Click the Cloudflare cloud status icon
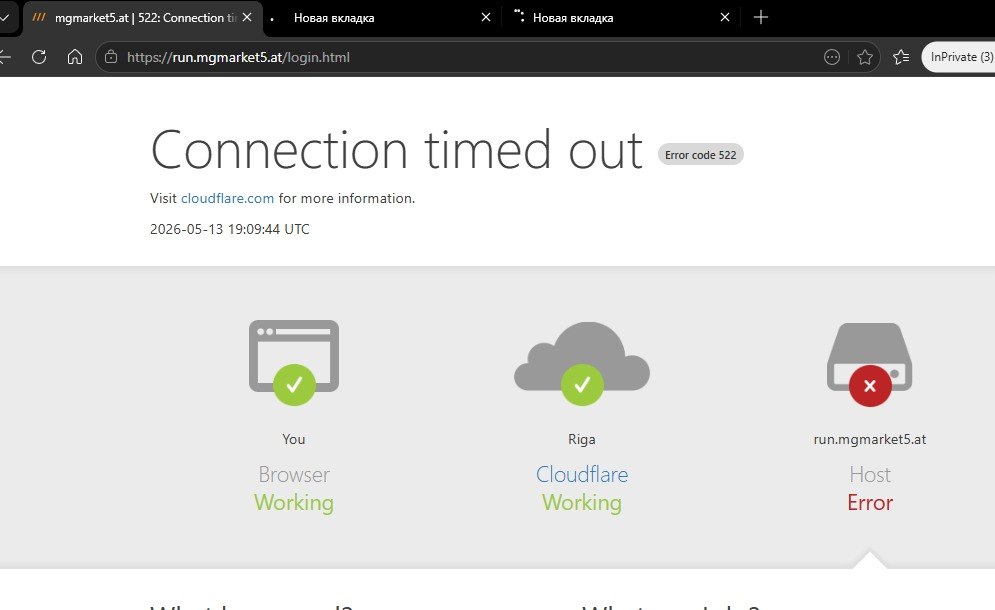Image resolution: width=995 pixels, height=610 pixels. 582,363
